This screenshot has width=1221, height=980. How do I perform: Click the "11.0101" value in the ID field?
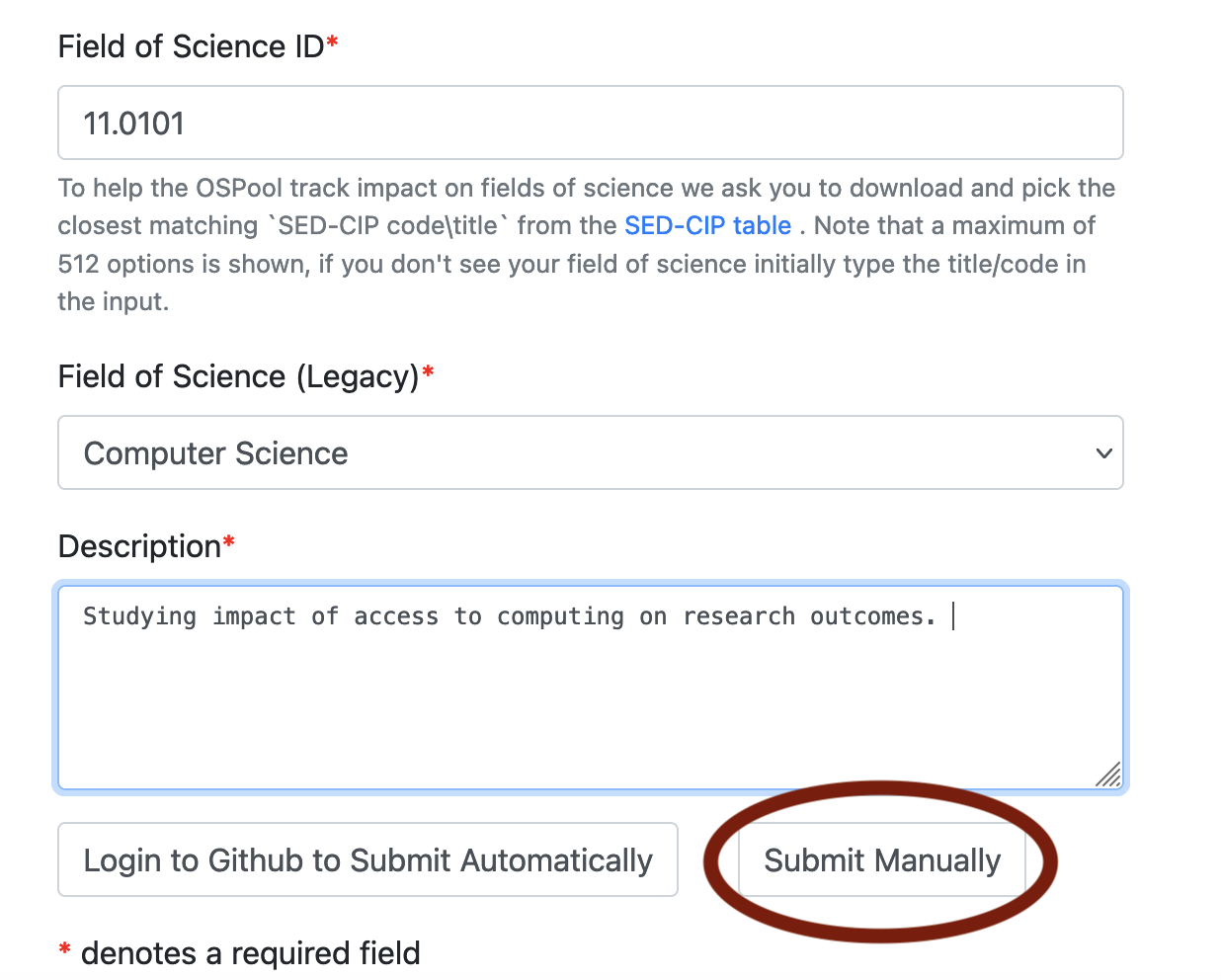click(x=134, y=123)
